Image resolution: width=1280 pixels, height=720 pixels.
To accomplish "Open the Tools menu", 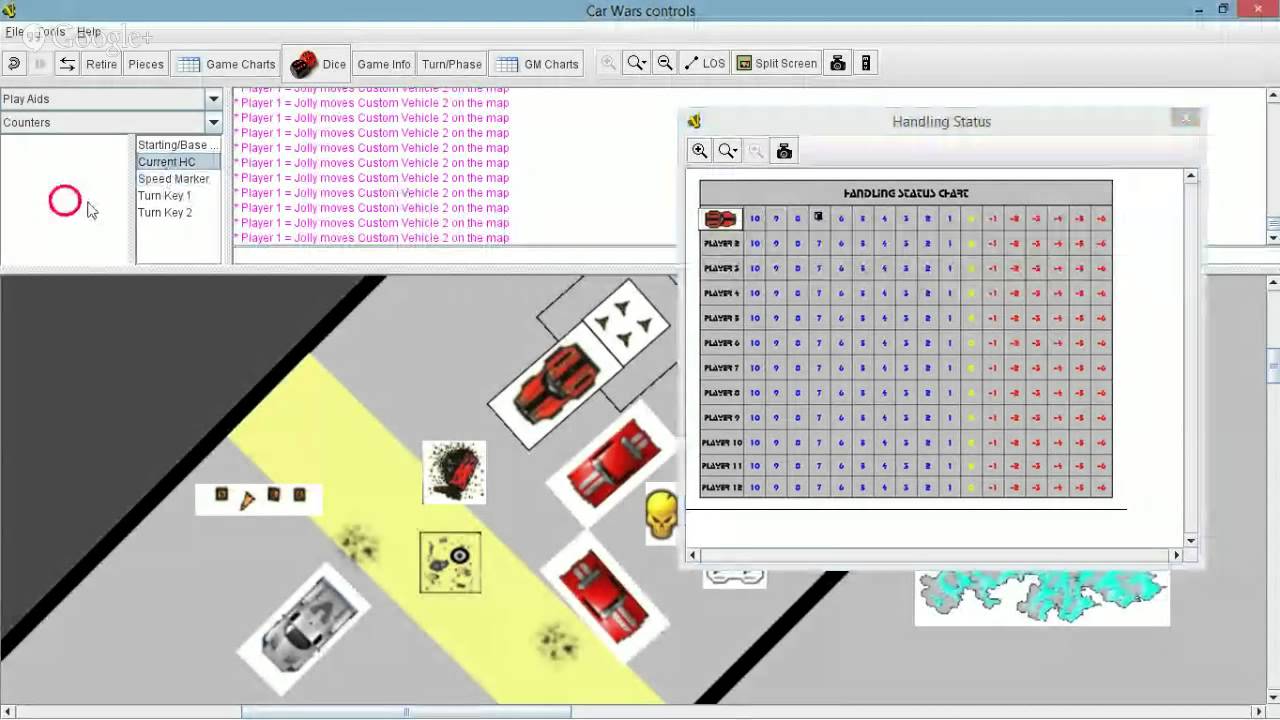I will click(x=51, y=32).
